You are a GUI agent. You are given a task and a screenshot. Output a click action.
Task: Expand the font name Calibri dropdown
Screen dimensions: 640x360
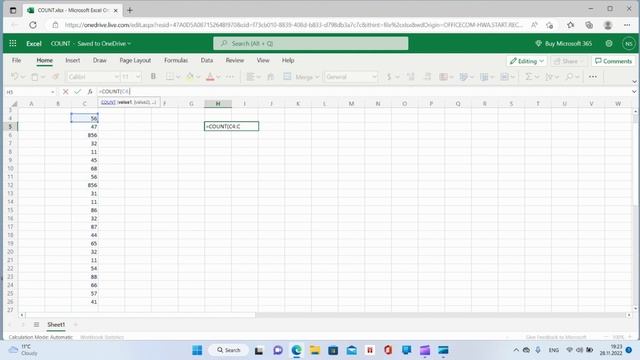pyautogui.click(x=116, y=77)
